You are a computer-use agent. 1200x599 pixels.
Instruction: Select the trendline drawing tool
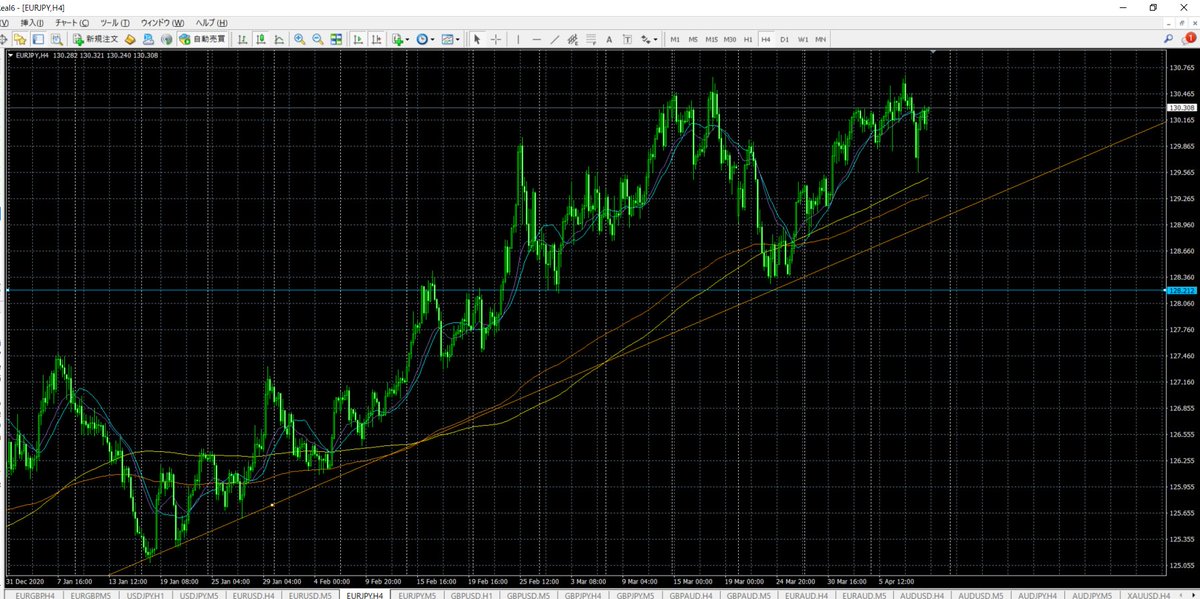point(555,39)
